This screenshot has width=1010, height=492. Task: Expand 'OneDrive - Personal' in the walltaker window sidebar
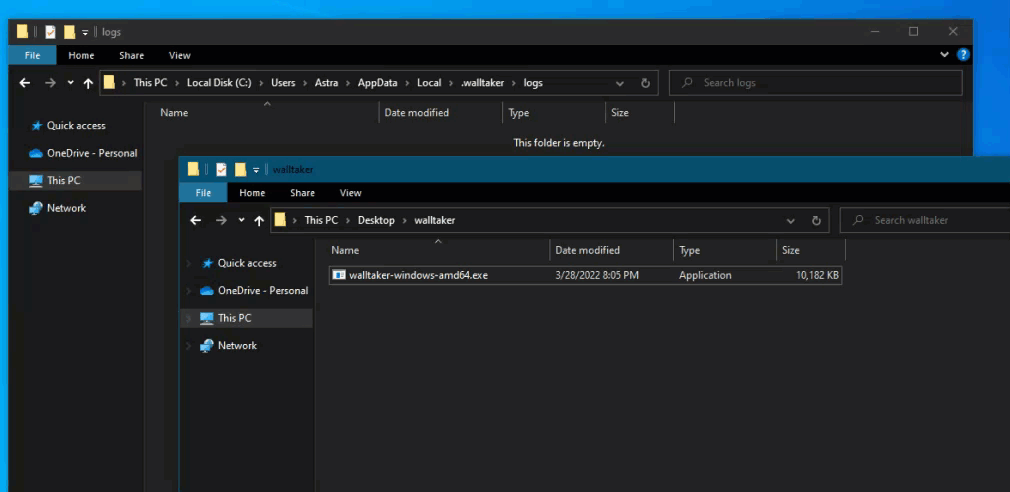(x=189, y=291)
